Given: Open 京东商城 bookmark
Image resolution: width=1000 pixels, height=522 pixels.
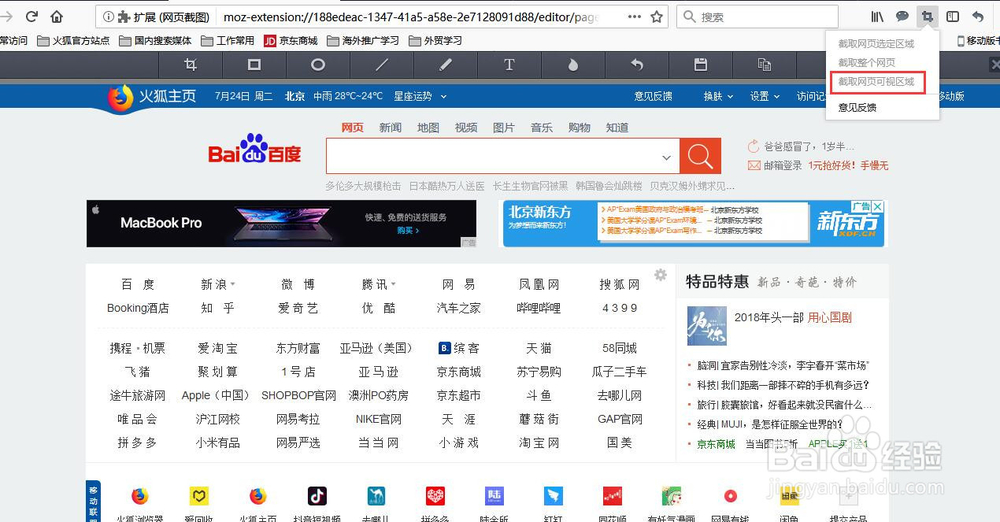Looking at the screenshot, I should click(x=291, y=41).
